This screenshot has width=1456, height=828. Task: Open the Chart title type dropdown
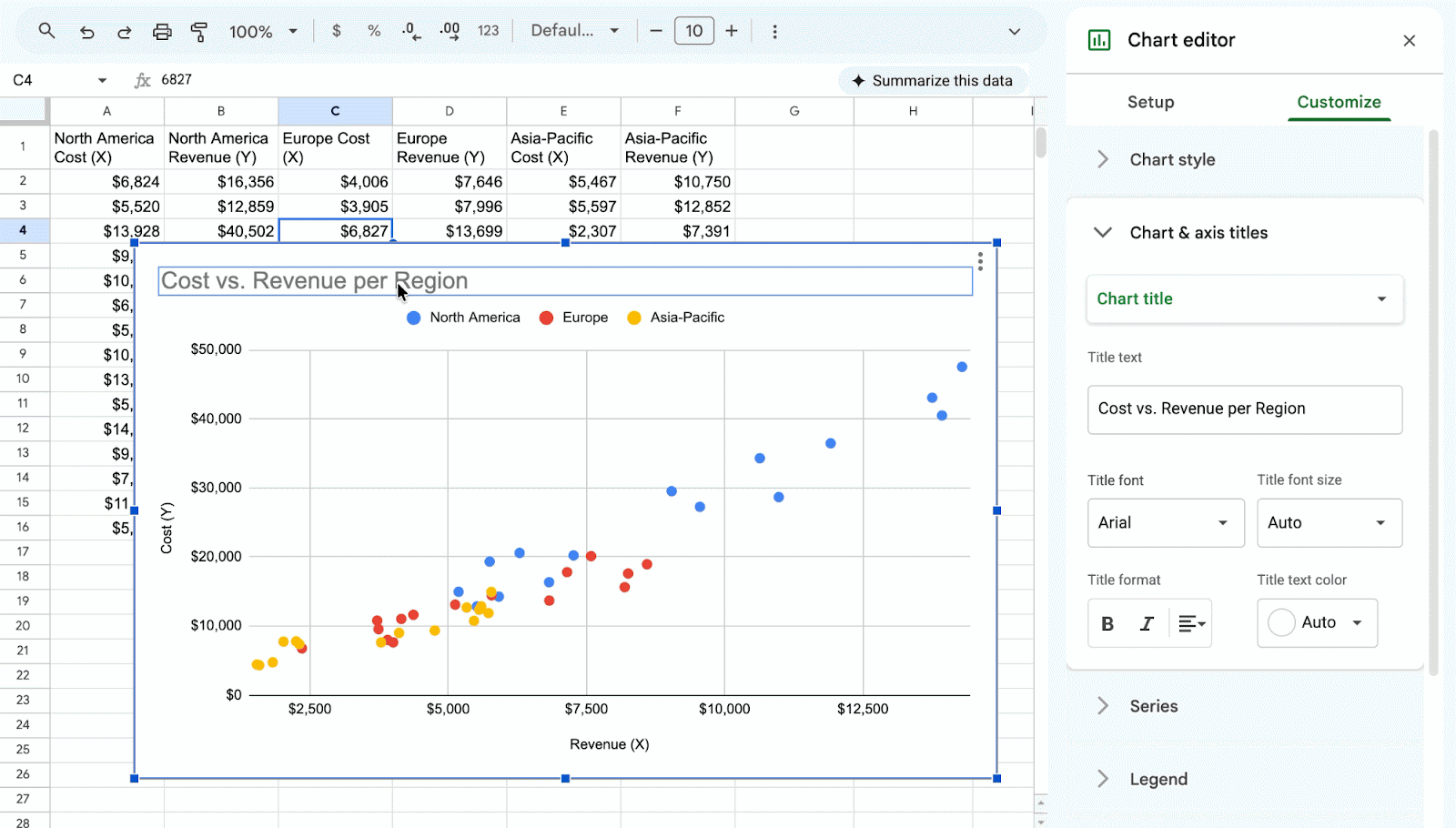click(1245, 299)
